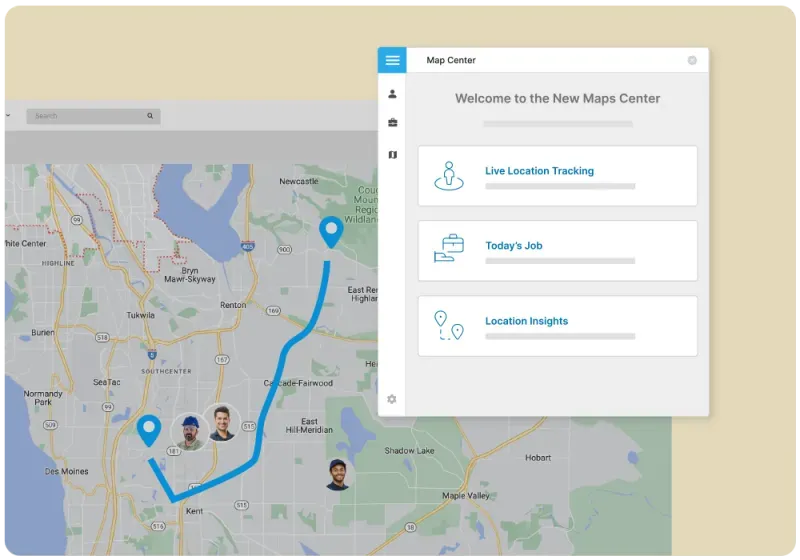Click the briefcase icon in sidebar
Image resolution: width=800 pixels, height=560 pixels.
(x=392, y=123)
